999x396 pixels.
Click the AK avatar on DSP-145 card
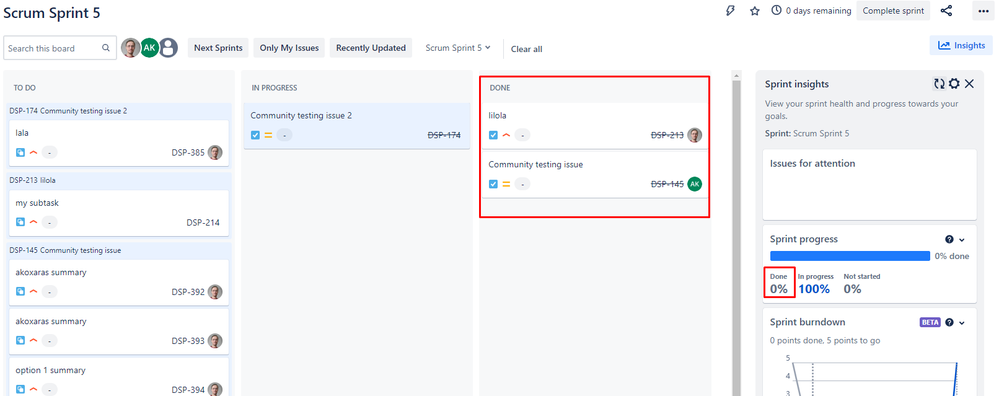click(694, 184)
